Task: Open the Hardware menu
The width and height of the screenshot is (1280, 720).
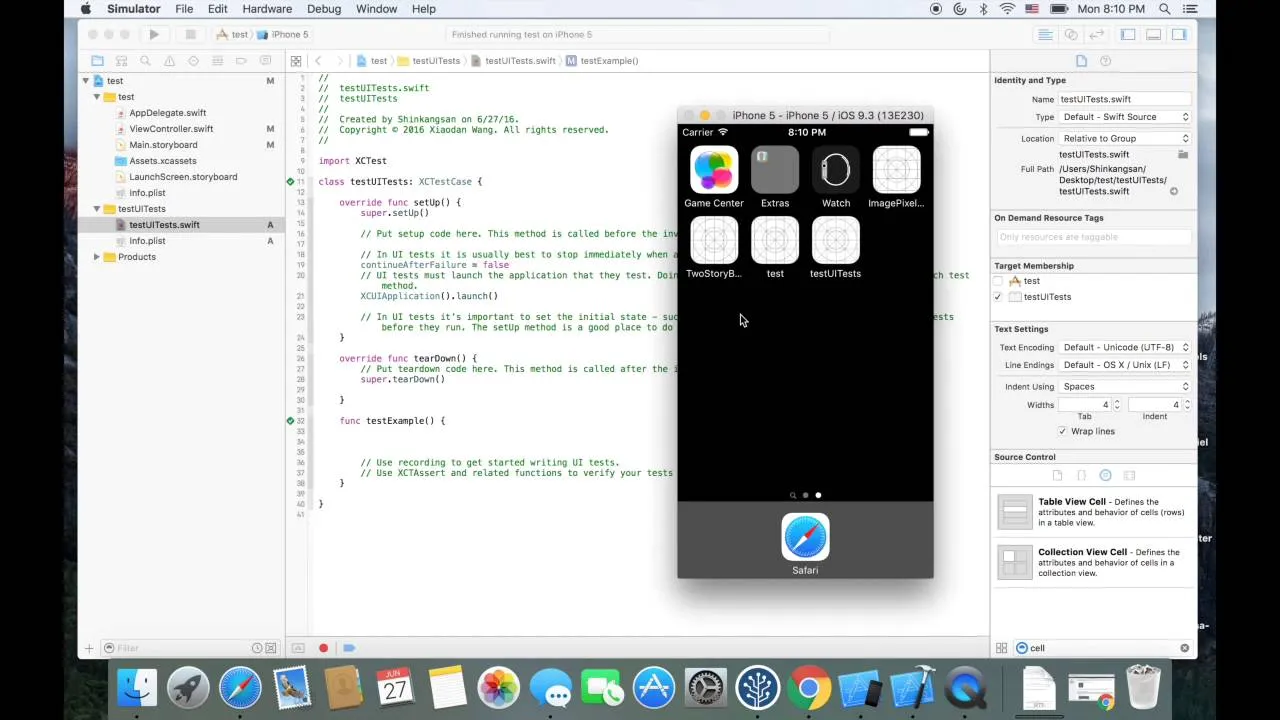Action: point(267,9)
